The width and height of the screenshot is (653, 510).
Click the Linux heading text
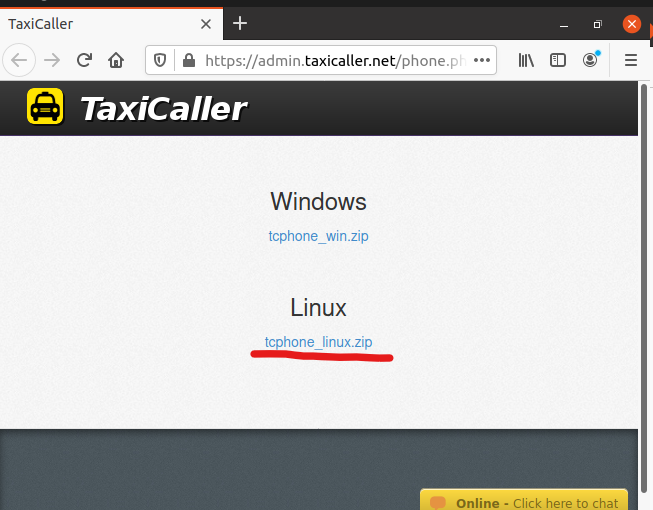tap(319, 308)
